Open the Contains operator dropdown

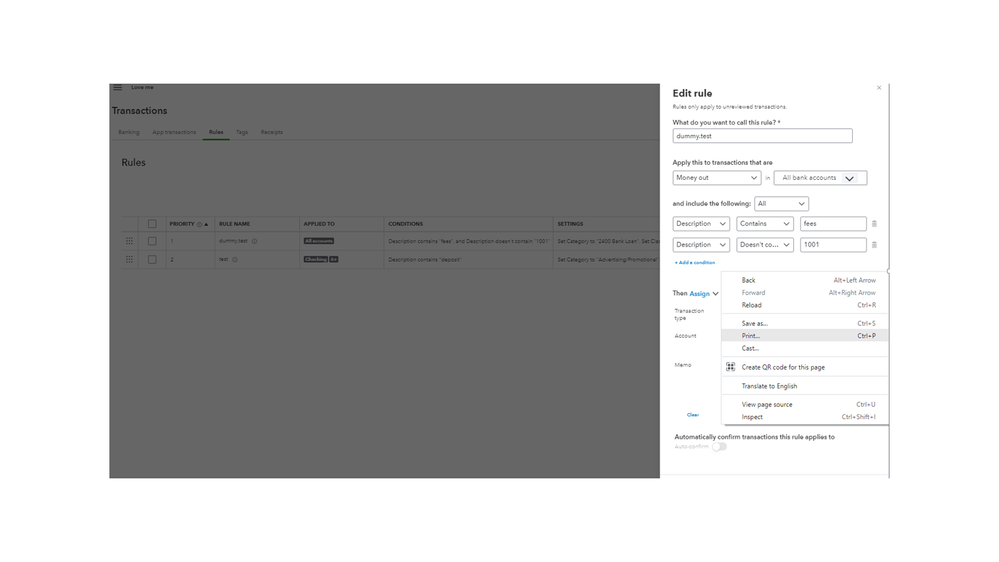click(x=765, y=224)
